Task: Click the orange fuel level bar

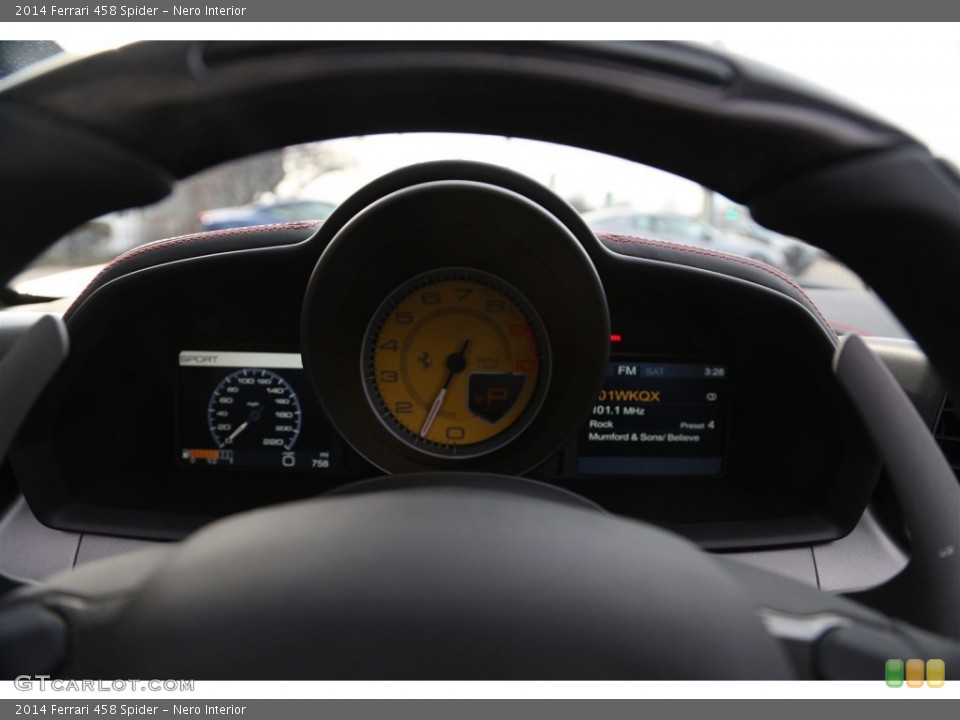Action: pyautogui.click(x=203, y=454)
